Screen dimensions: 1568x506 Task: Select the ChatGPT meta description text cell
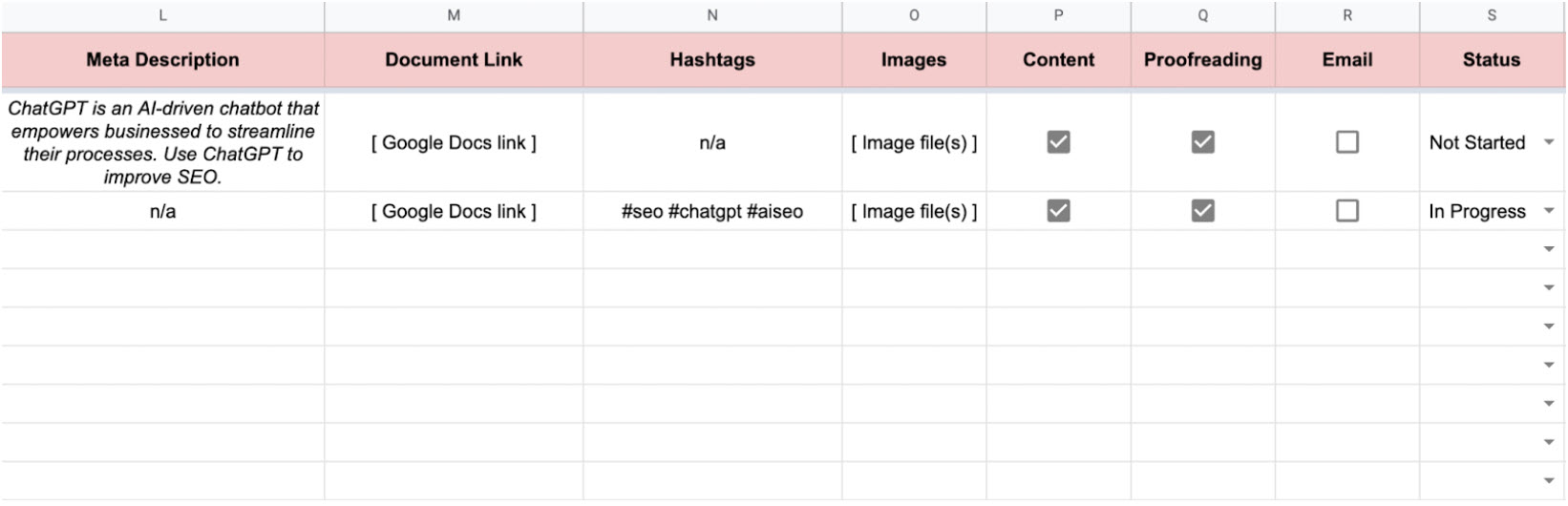coord(162,142)
